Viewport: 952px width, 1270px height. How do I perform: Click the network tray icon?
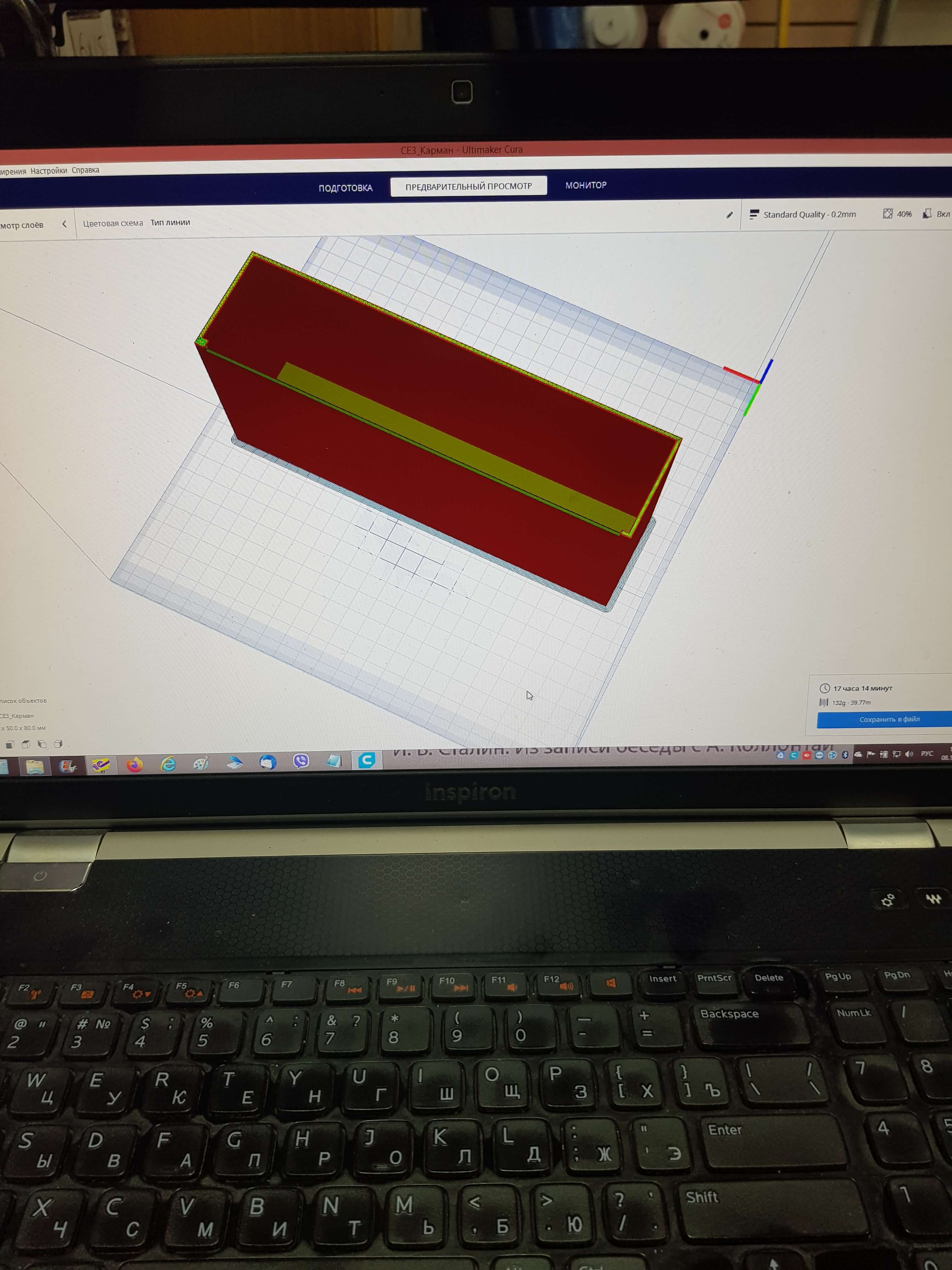(x=896, y=754)
